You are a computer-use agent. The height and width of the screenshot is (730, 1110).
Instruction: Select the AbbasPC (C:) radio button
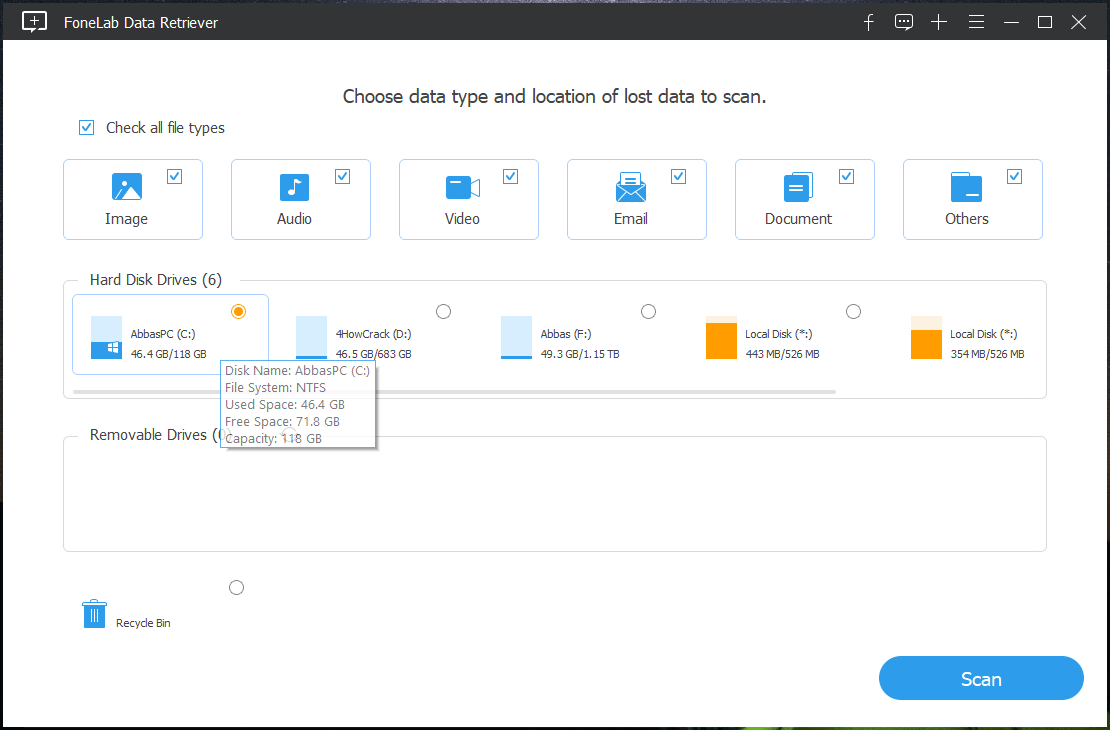239,312
